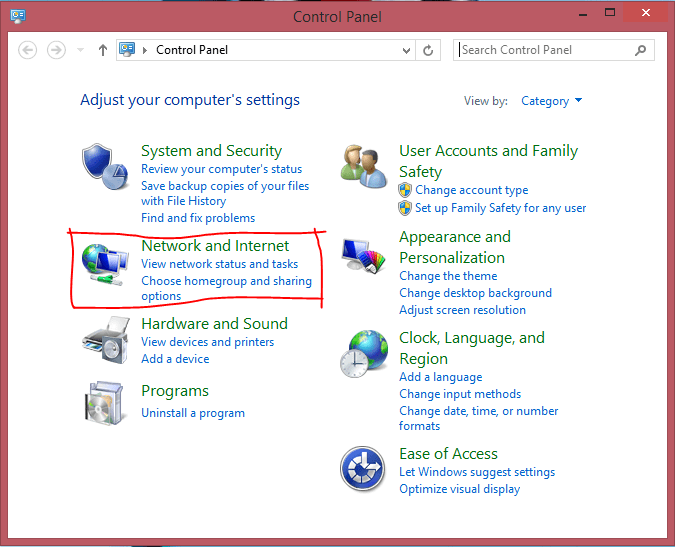Click Change input methods

click(460, 394)
